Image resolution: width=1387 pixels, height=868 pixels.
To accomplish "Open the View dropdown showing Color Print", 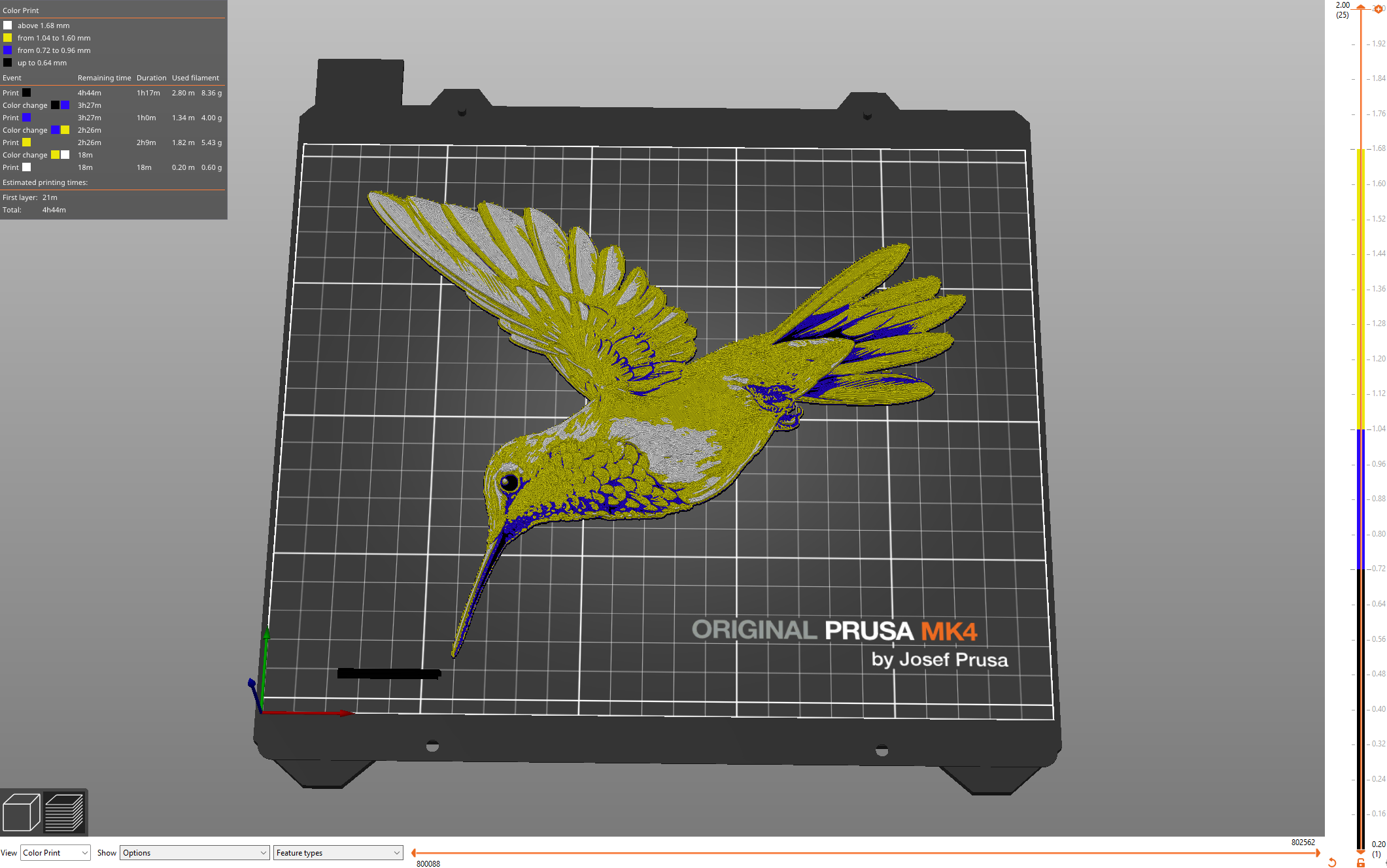I will click(55, 852).
